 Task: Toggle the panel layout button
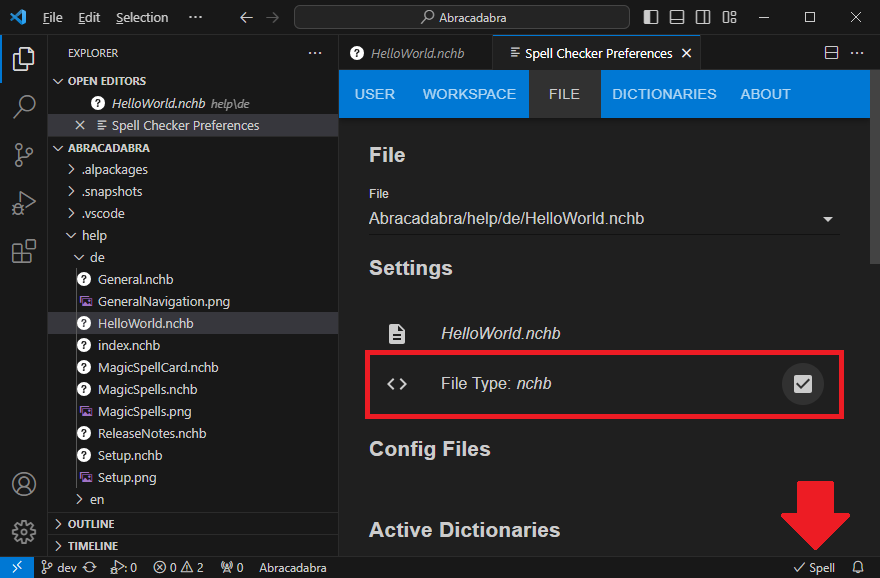677,17
